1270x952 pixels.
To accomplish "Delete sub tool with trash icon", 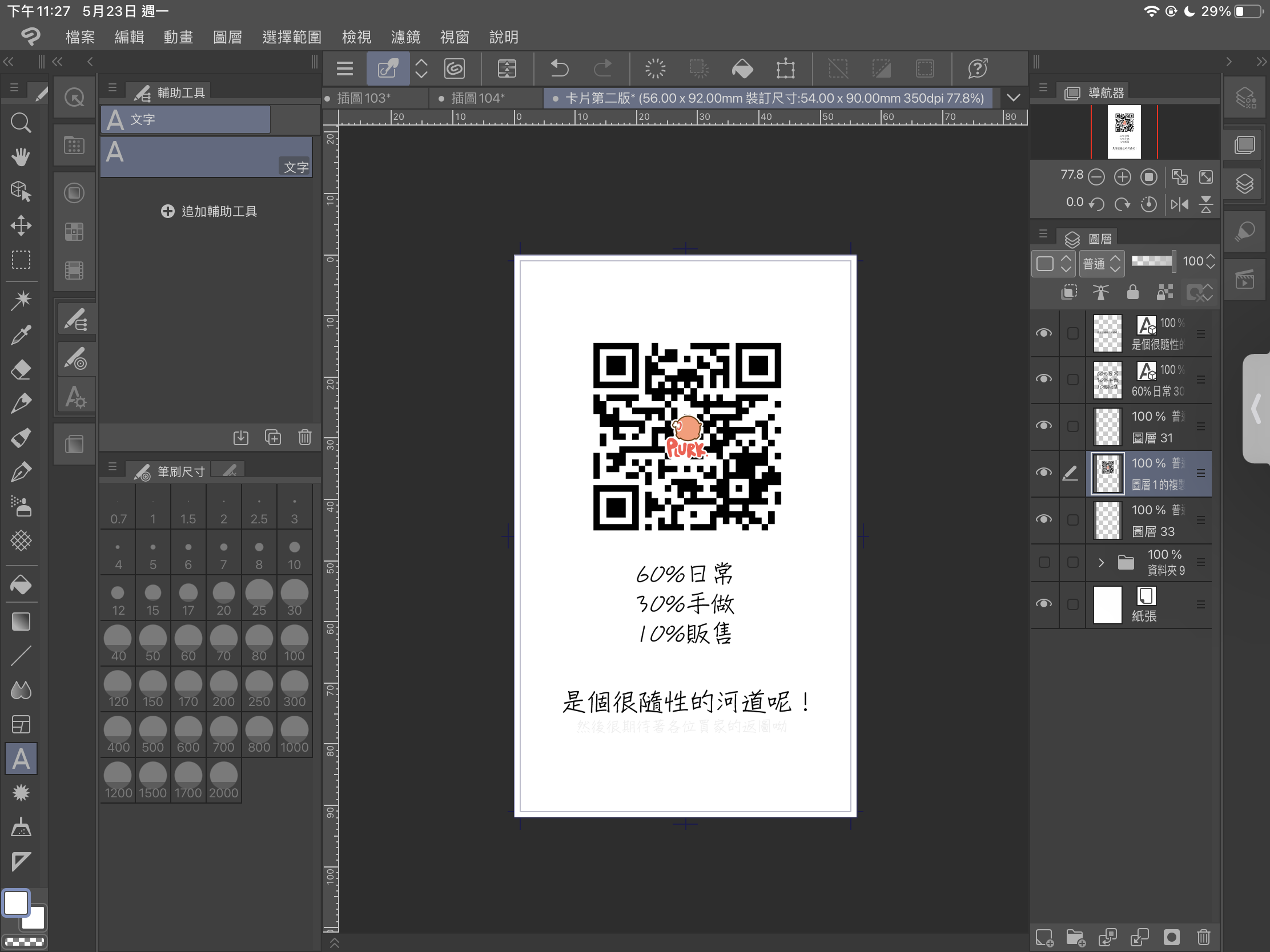I will click(305, 437).
